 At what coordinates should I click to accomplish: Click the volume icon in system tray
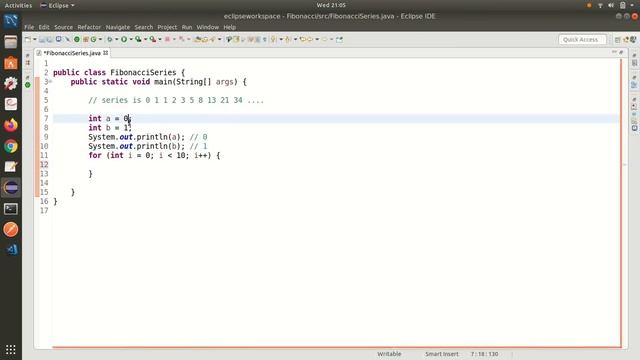pos(611,5)
